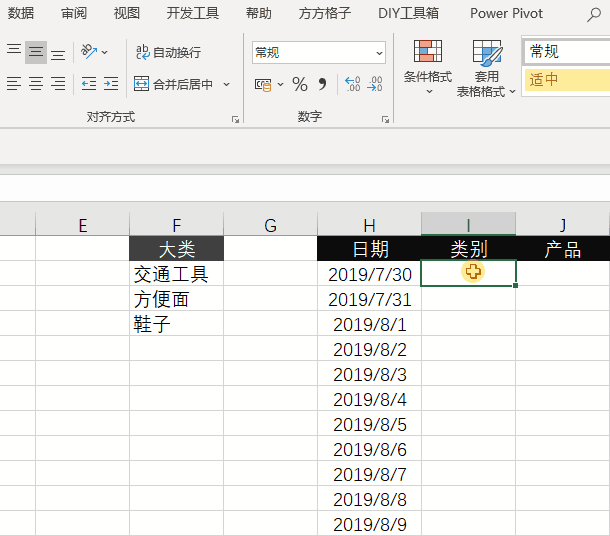This screenshot has height=536, width=610.
Task: Select the 2019/8/3 date cell
Action: pyautogui.click(x=369, y=373)
